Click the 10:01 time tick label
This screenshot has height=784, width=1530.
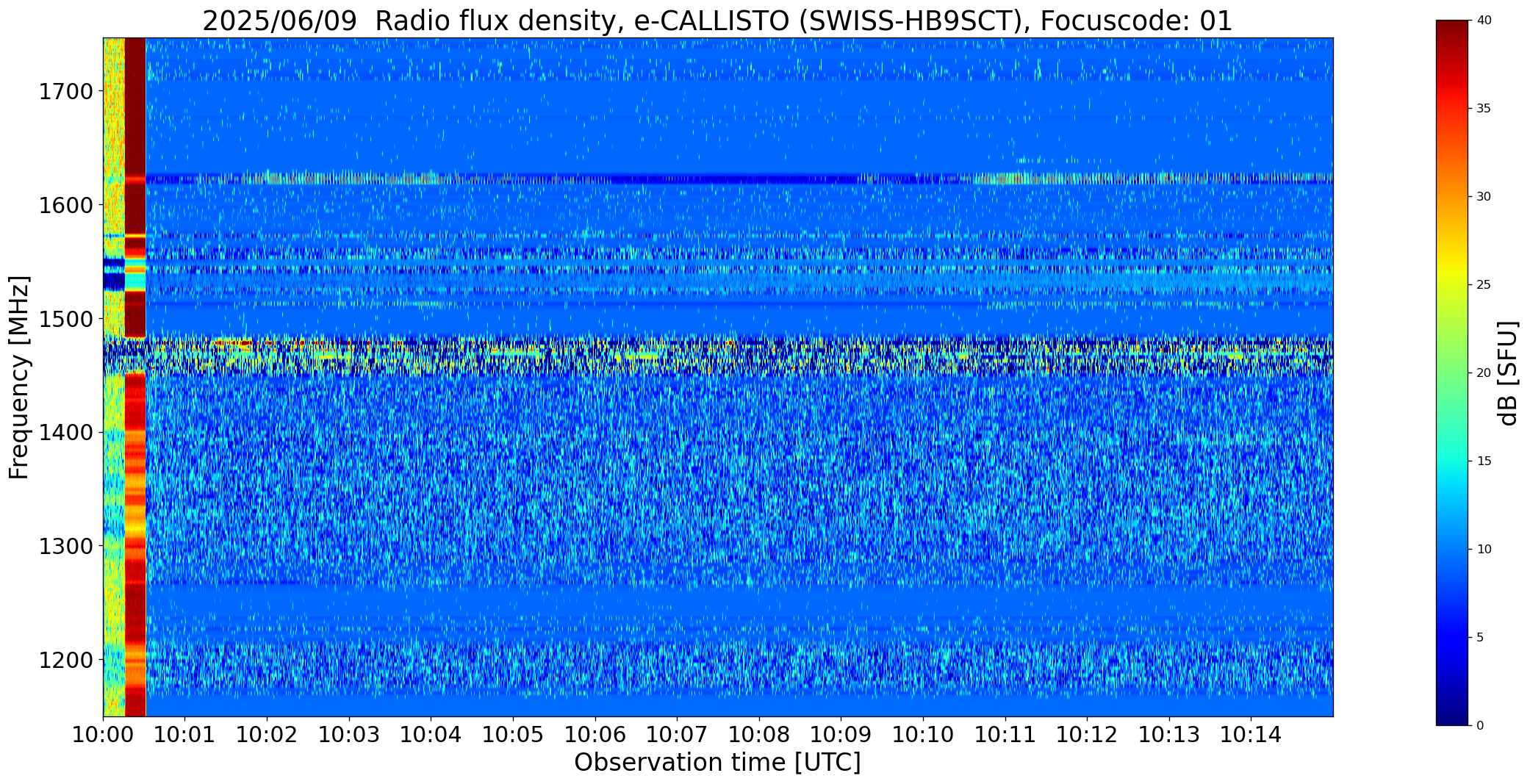(184, 735)
